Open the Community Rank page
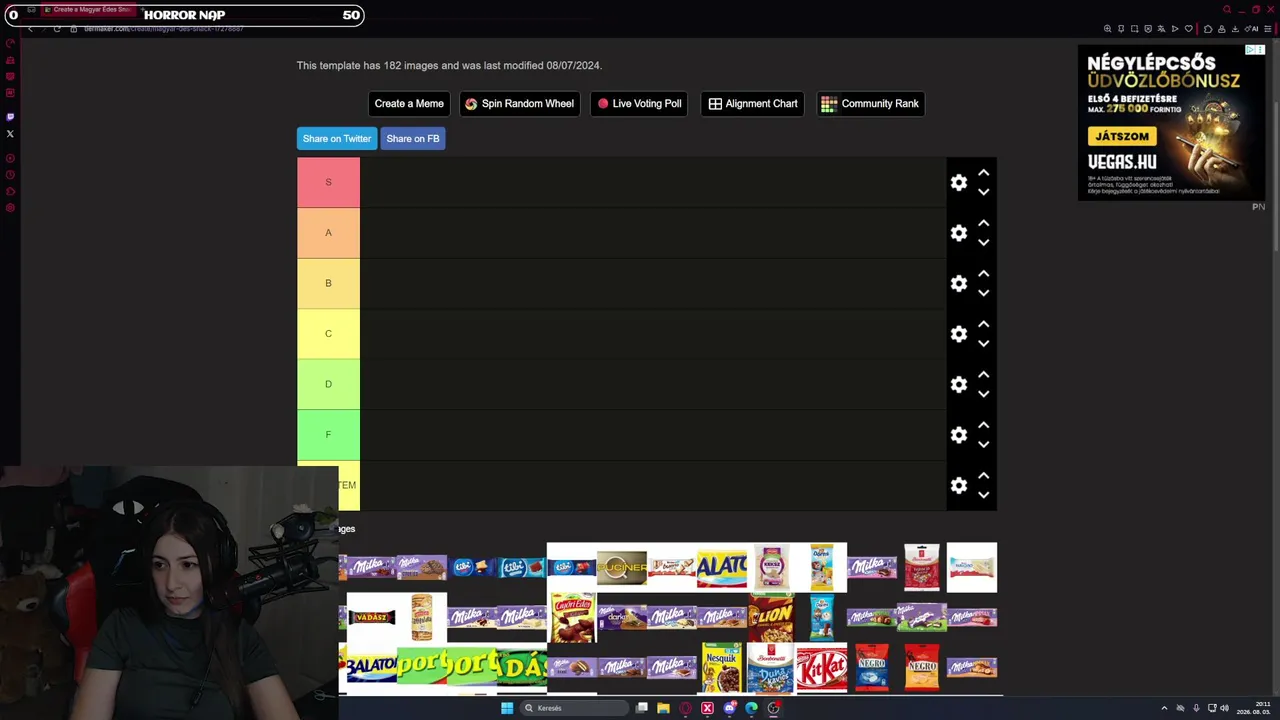Screen dimensions: 1280x720 870,103
